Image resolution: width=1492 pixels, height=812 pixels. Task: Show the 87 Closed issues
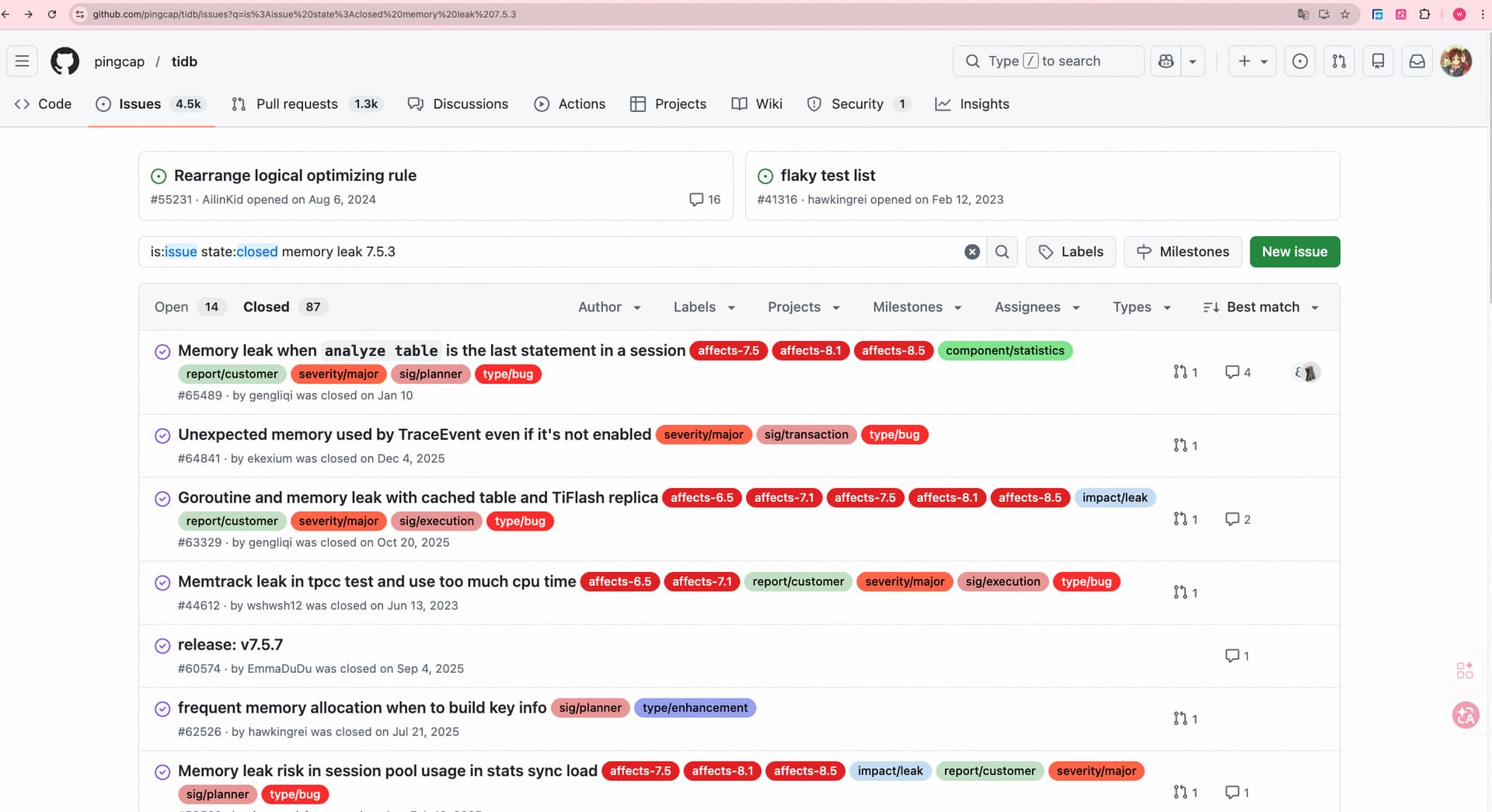(285, 307)
